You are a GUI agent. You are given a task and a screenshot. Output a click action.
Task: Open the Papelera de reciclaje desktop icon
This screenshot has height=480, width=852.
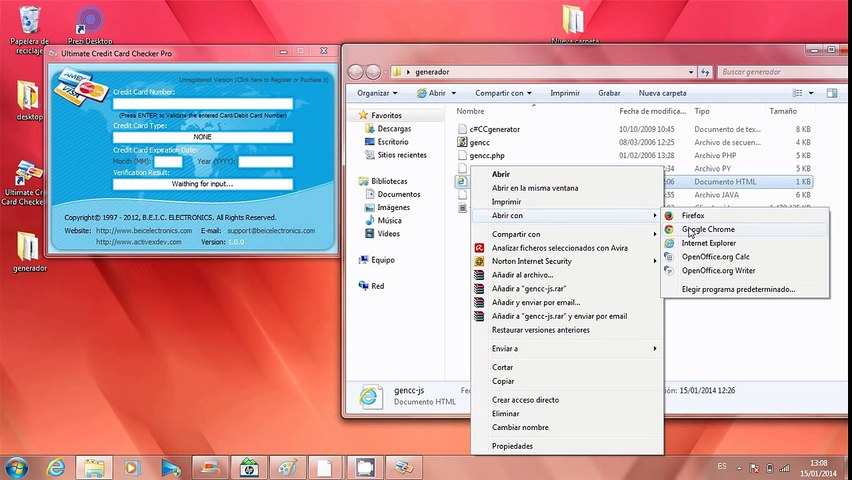[30, 20]
